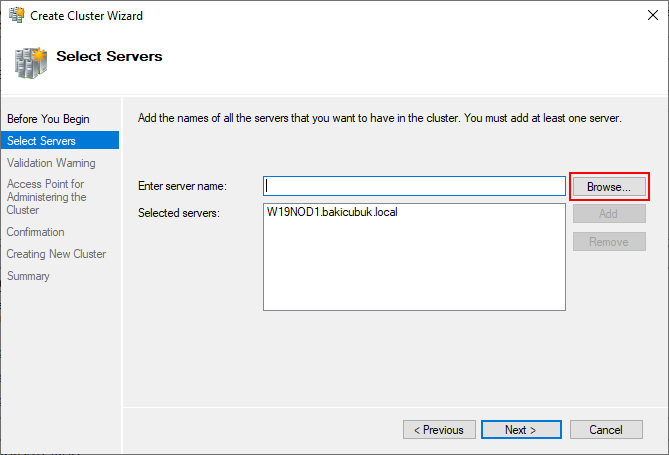Select the Summary step in the sidebar

point(28,276)
